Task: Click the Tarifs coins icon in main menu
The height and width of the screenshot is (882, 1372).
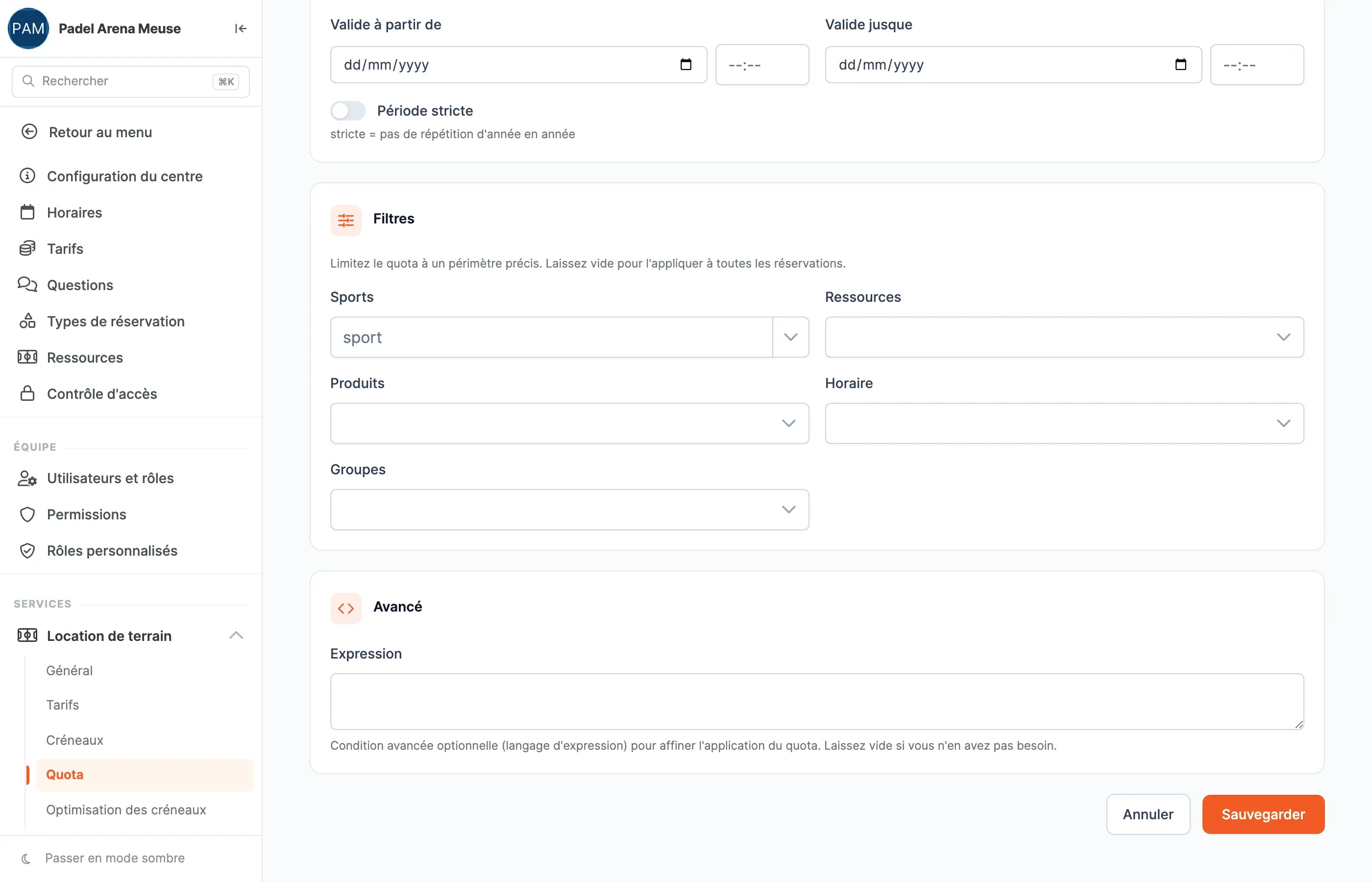Action: (x=27, y=248)
